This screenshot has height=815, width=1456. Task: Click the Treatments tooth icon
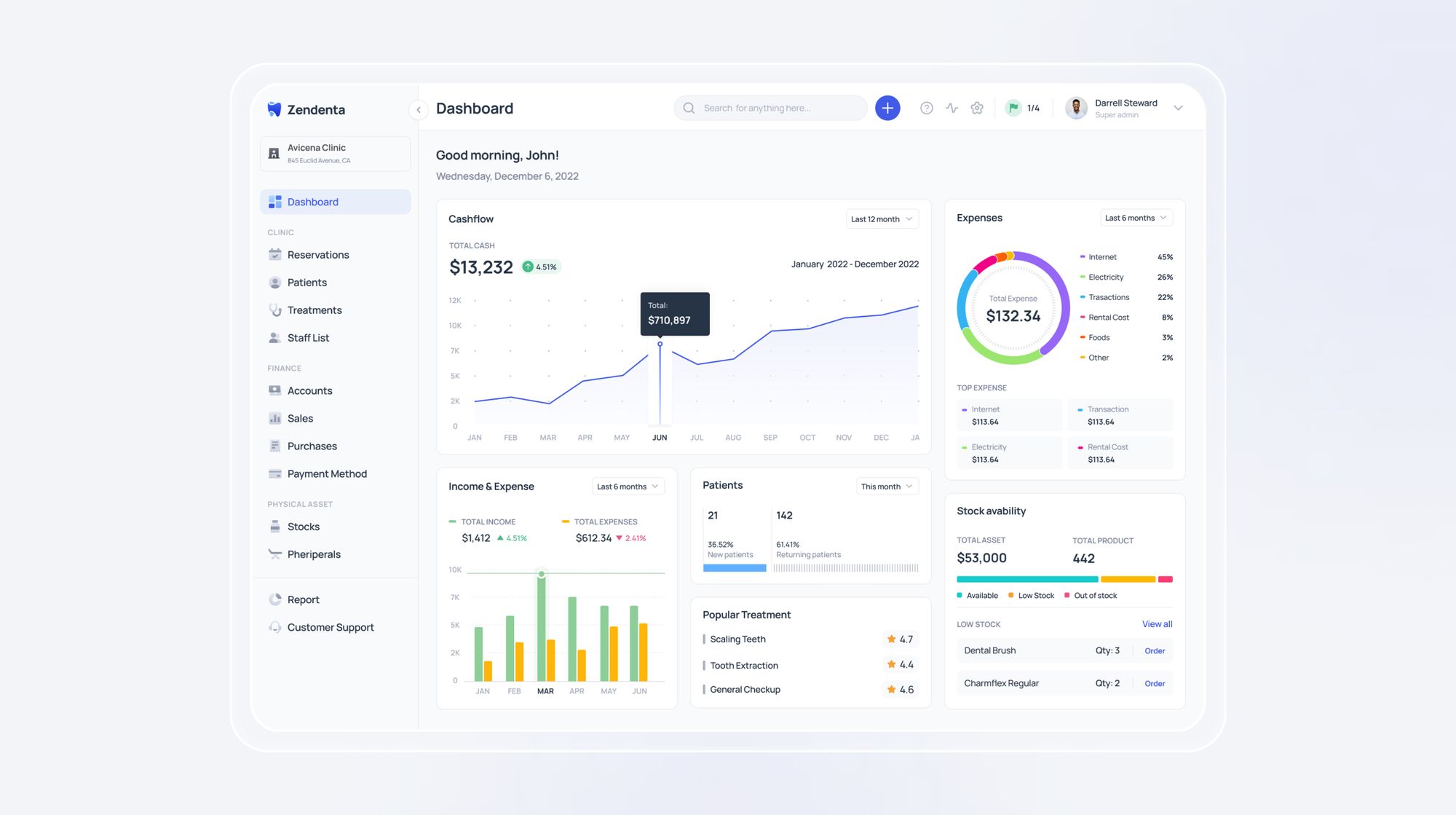(275, 310)
